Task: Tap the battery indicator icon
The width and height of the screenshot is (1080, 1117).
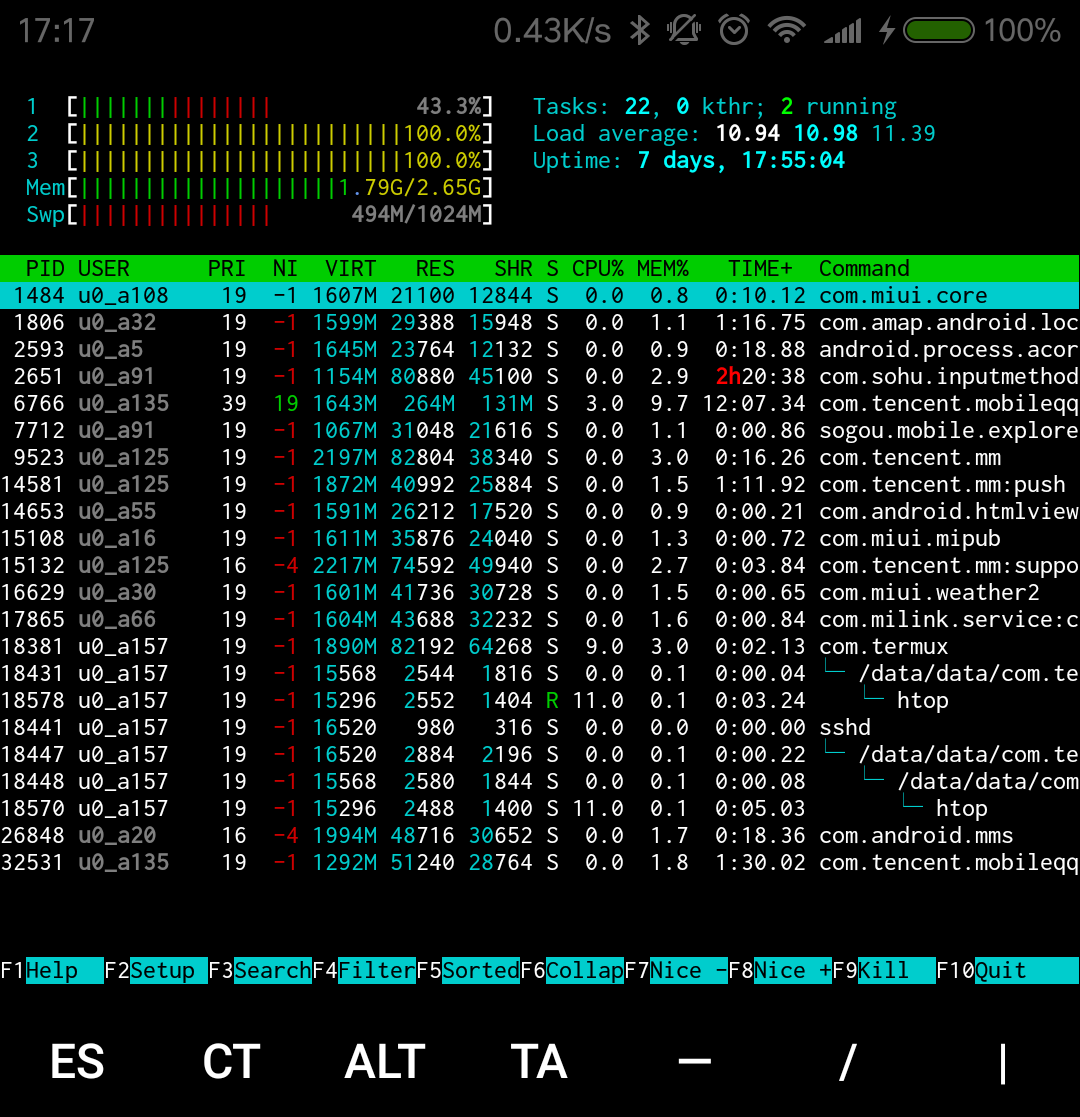Action: pos(938,31)
